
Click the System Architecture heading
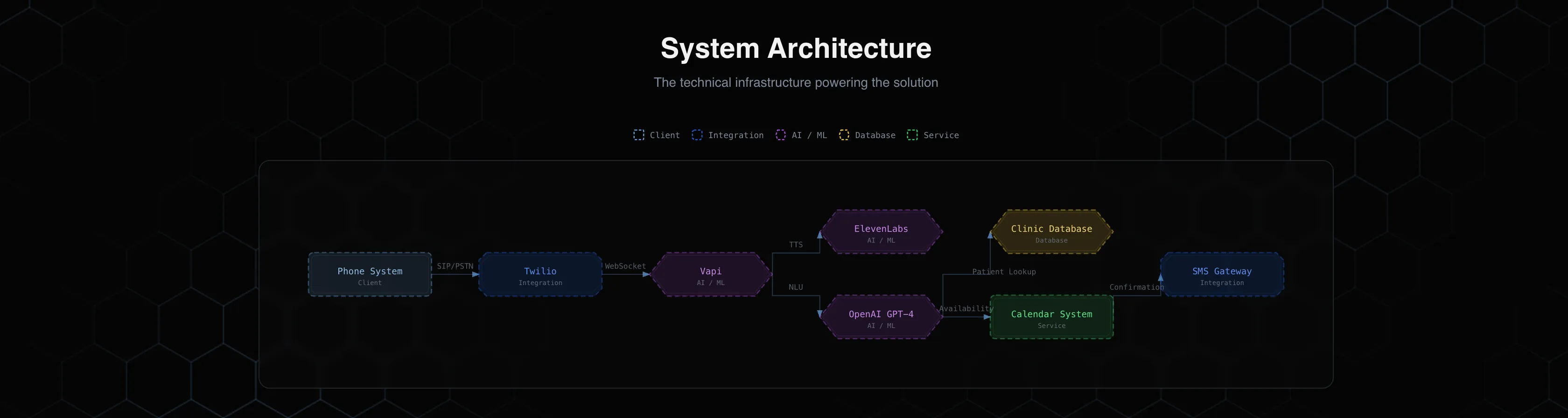click(796, 48)
